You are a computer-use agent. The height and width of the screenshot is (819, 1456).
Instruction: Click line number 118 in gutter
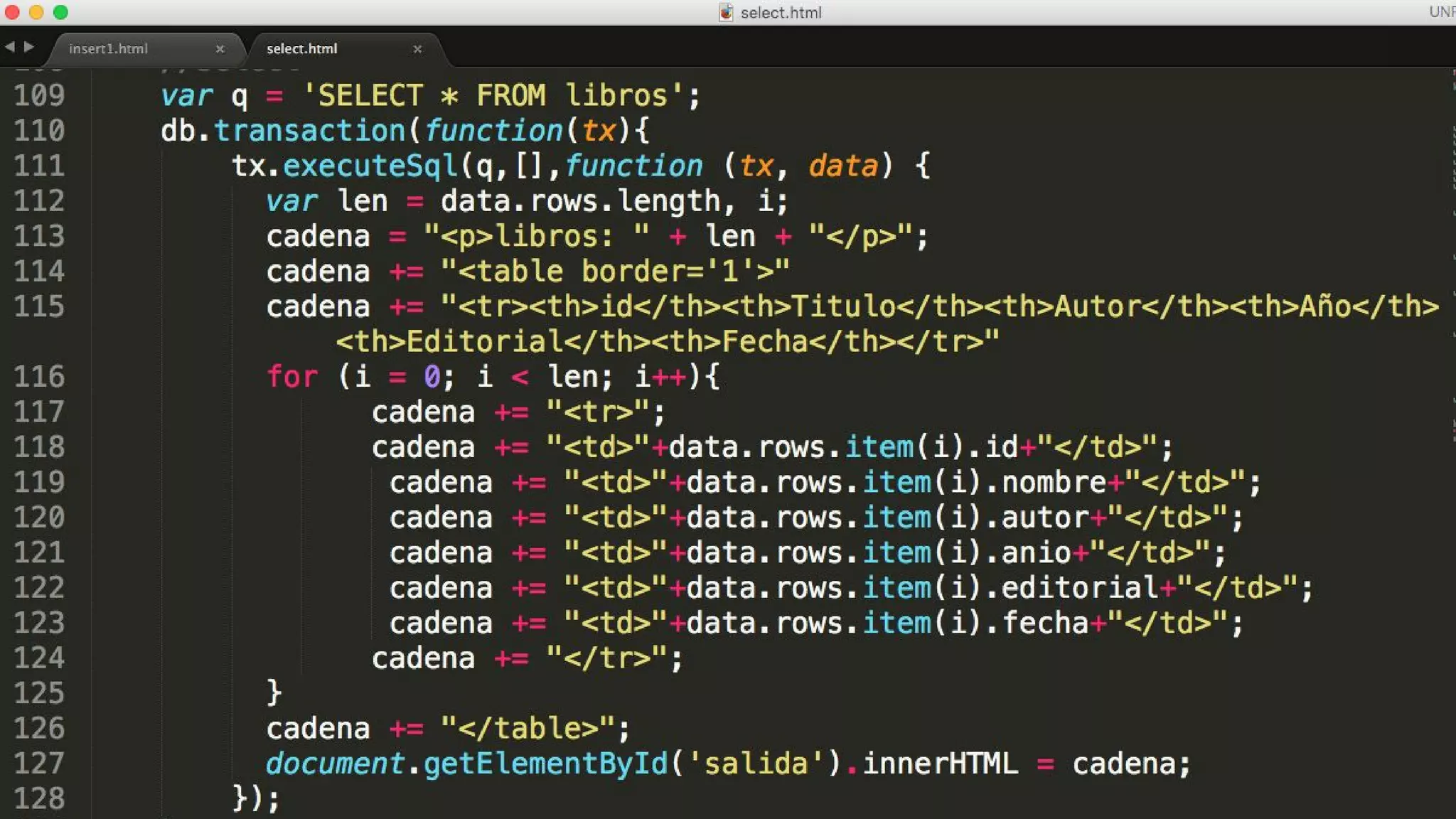pos(39,447)
